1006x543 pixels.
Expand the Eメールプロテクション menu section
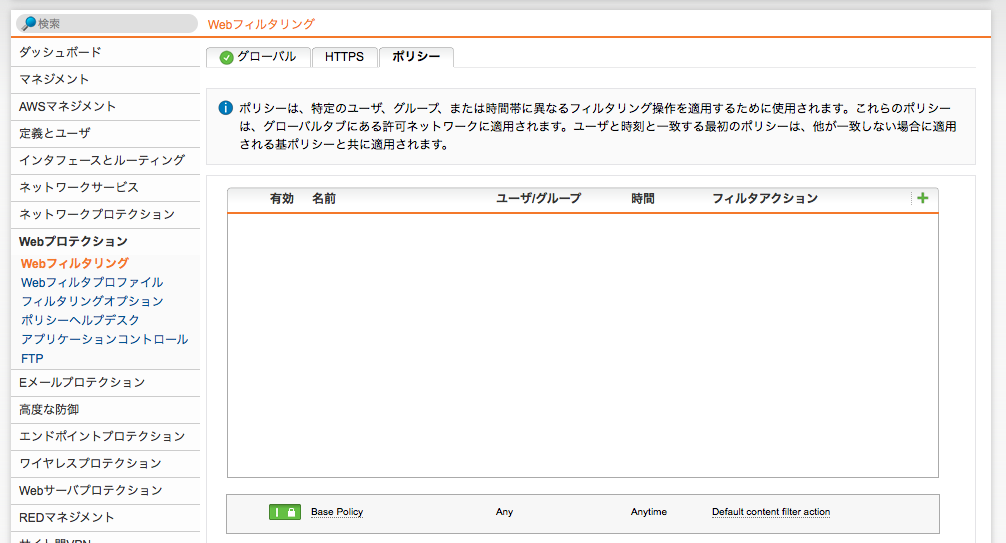click(x=82, y=382)
